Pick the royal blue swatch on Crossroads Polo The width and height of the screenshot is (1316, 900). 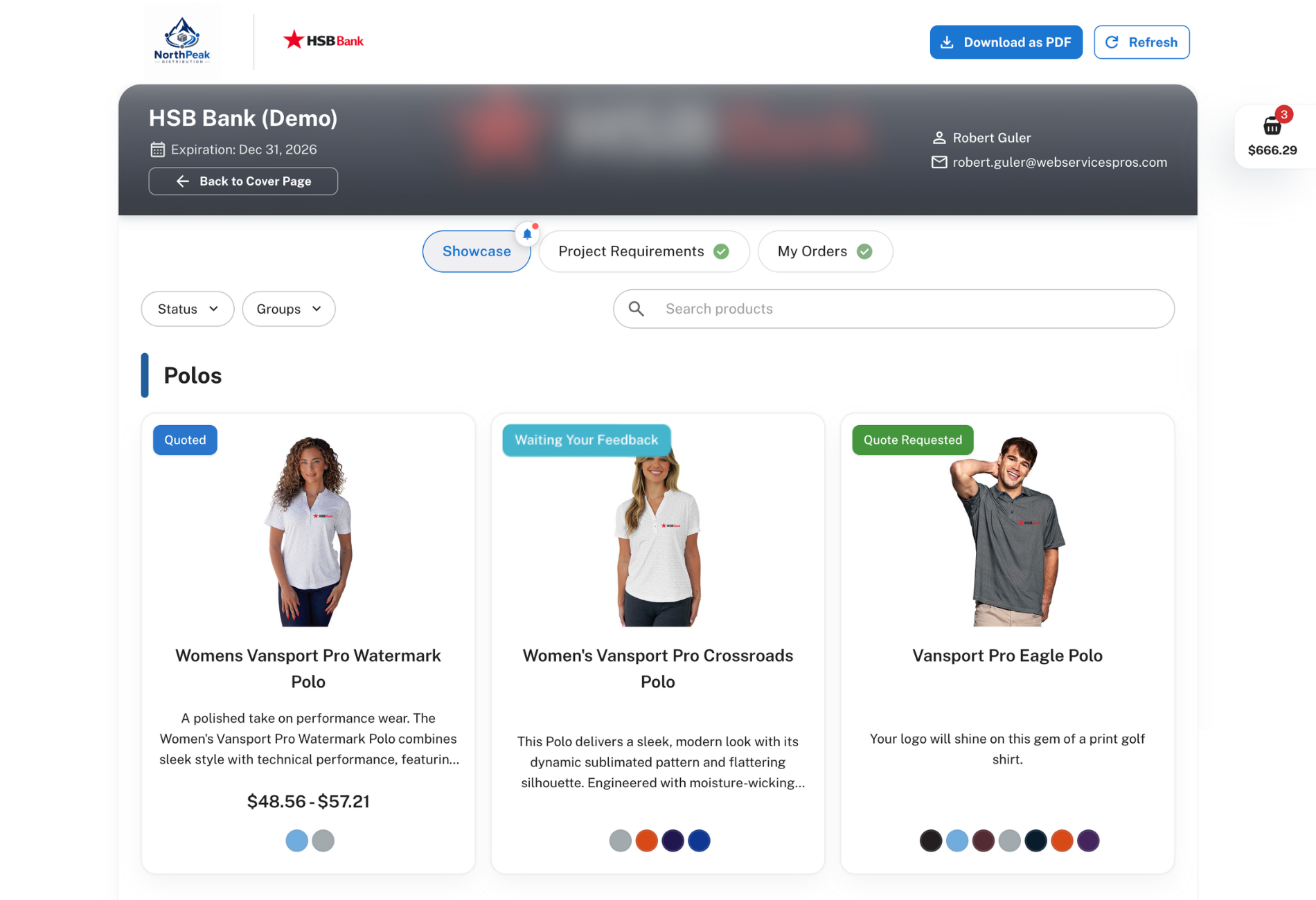tap(699, 840)
